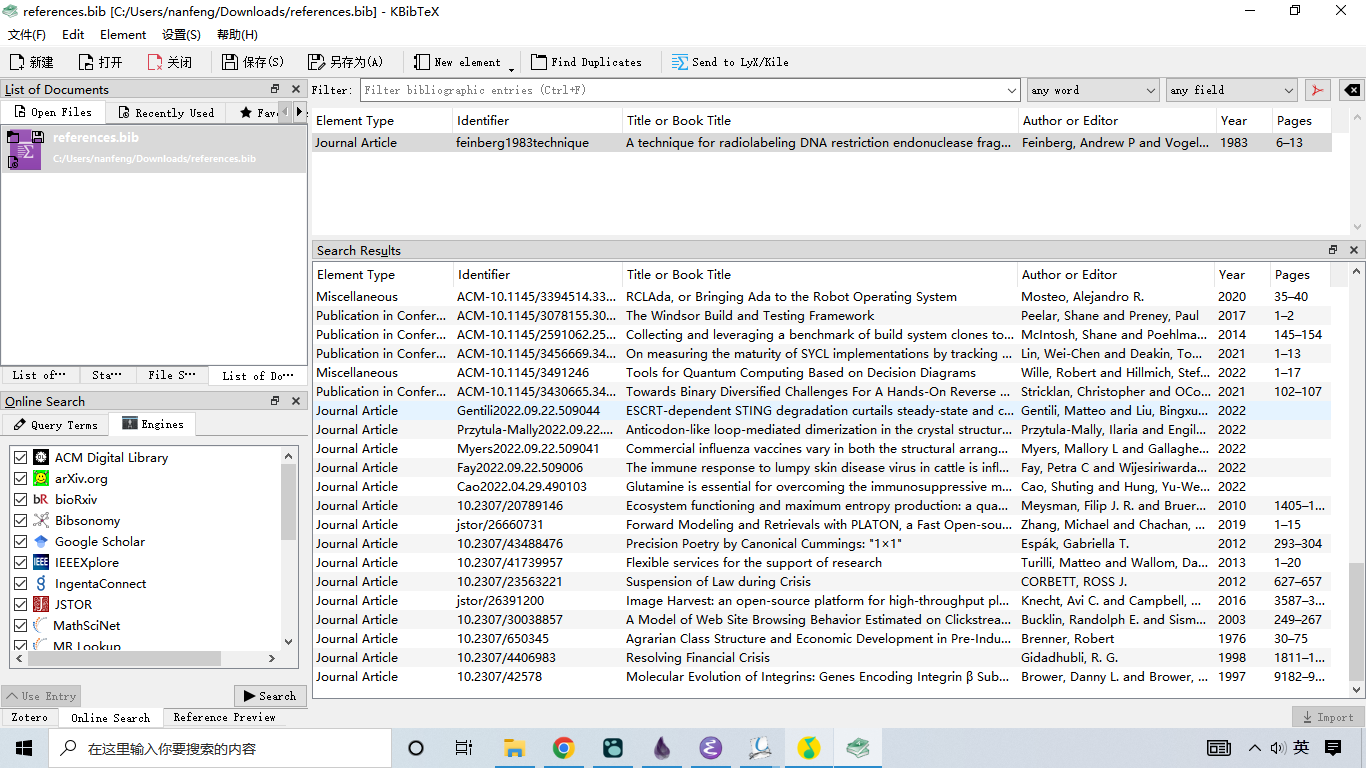Open the New element dropdown arrow
This screenshot has width=1366, height=768.
[x=511, y=68]
